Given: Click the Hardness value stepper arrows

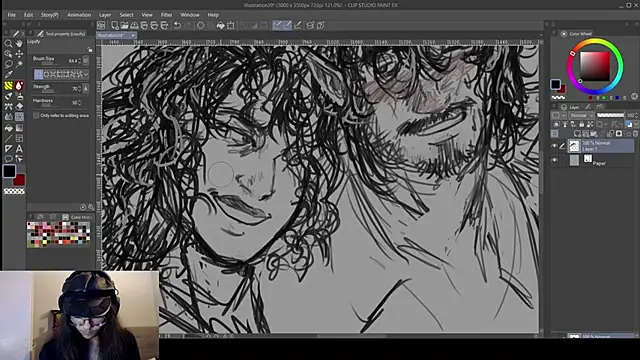Looking at the screenshot, I should click(x=80, y=102).
